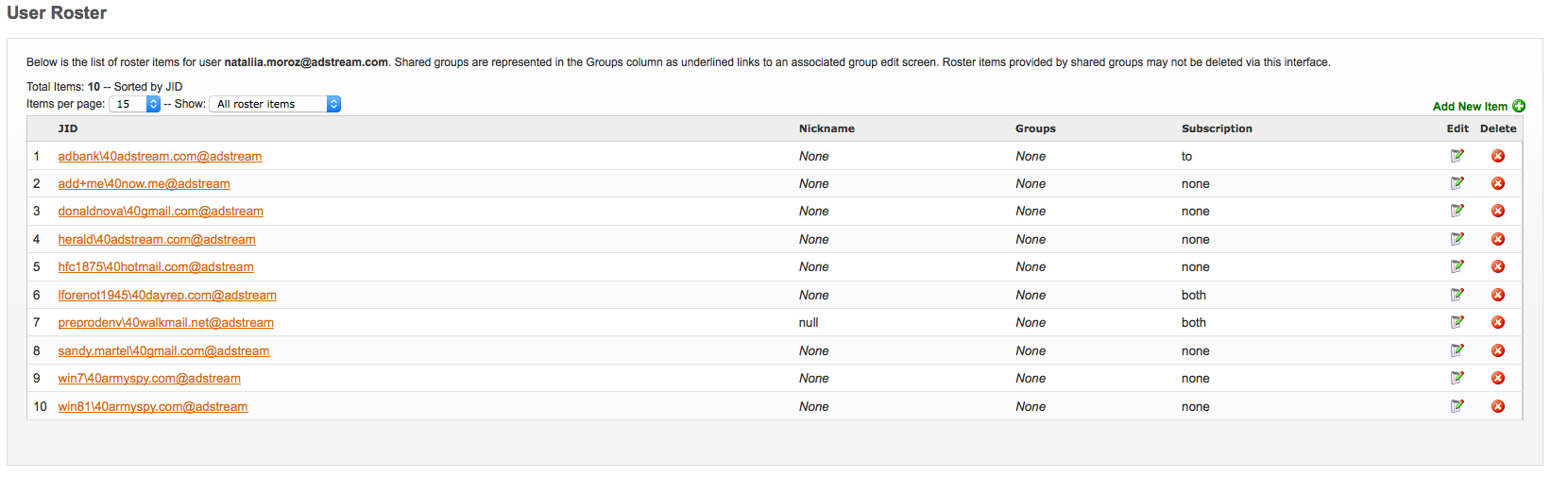Open the sandy.martel\40gmail.com@adstream JID link
The image size is (1568, 478).
(x=163, y=350)
